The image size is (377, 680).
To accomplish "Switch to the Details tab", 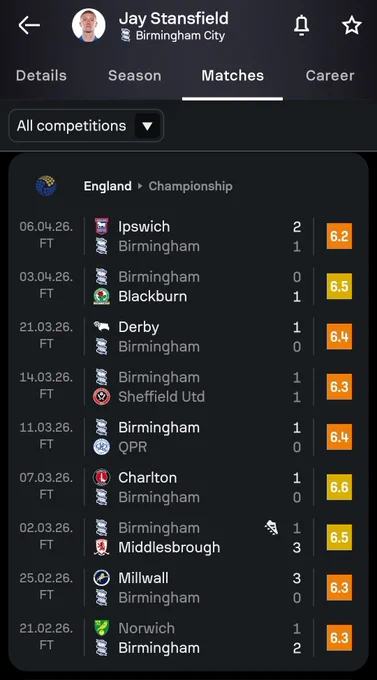I will tap(41, 75).
